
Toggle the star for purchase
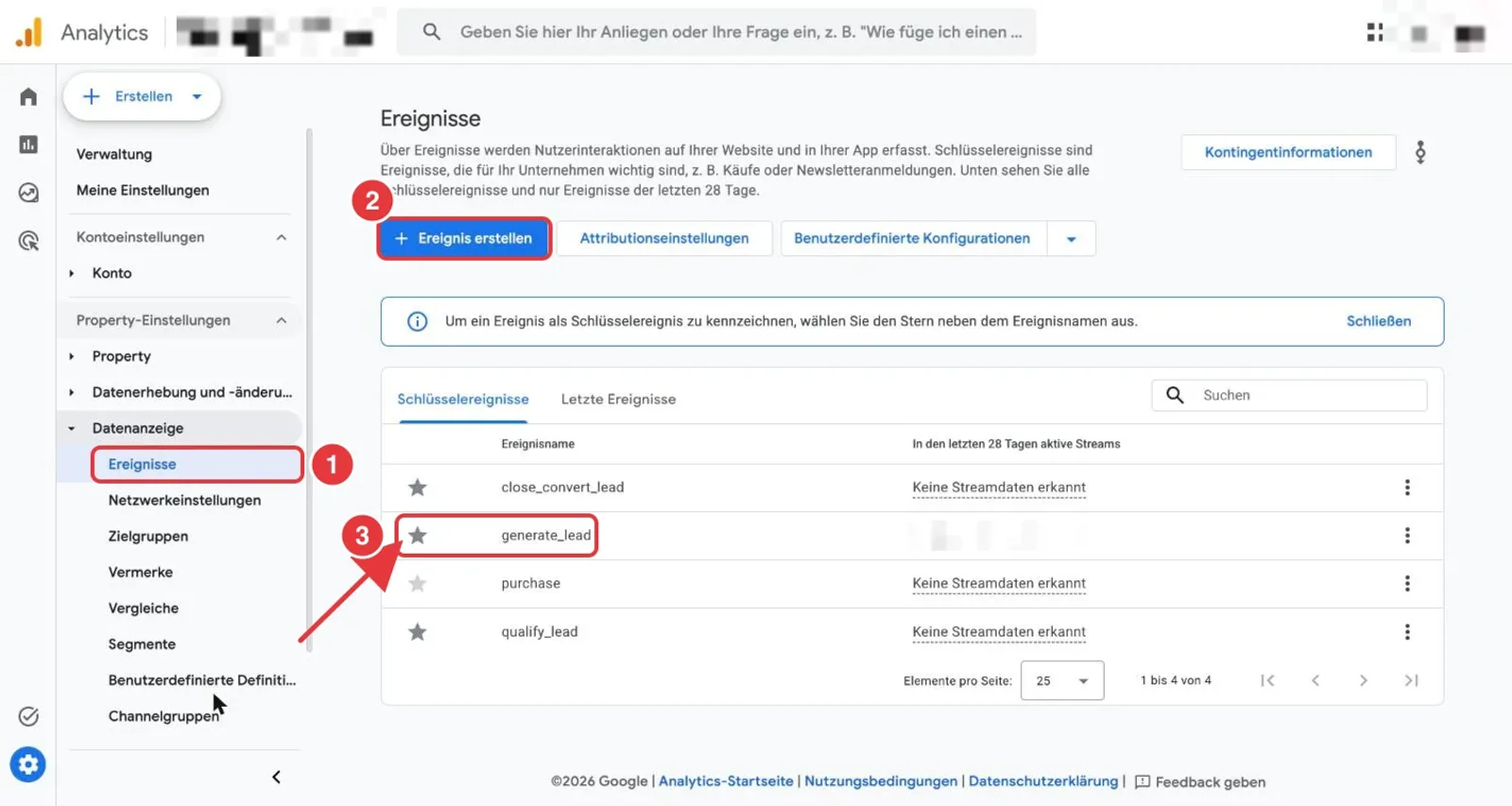[417, 584]
